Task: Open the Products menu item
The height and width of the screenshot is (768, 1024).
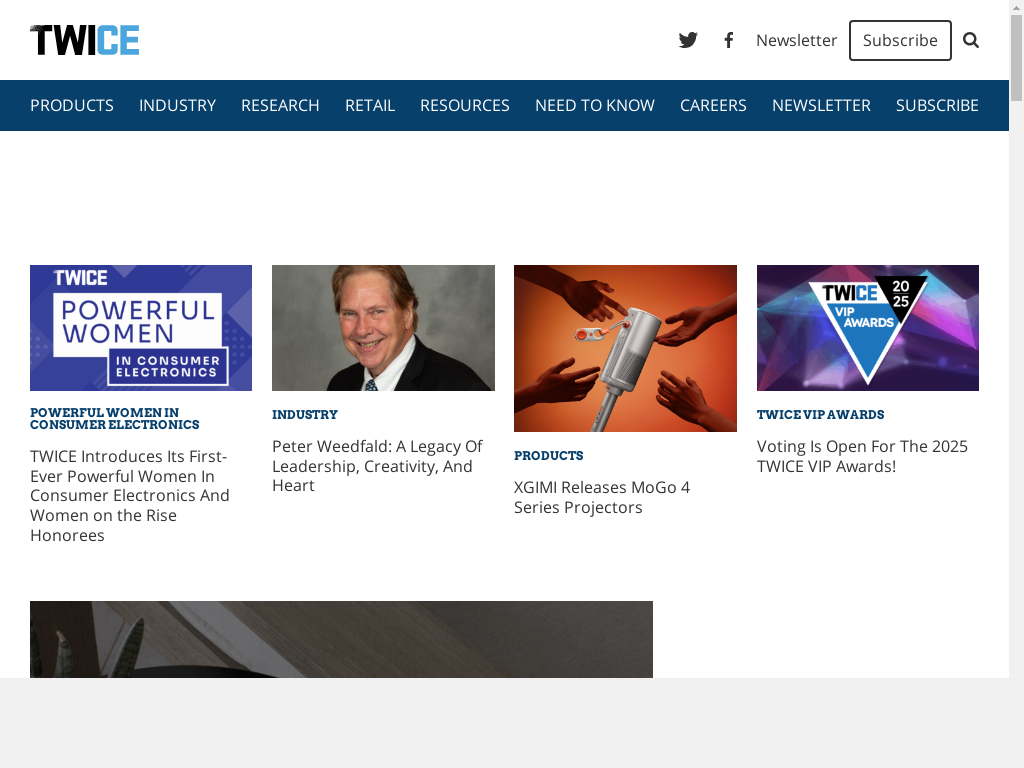Action: pos(72,105)
